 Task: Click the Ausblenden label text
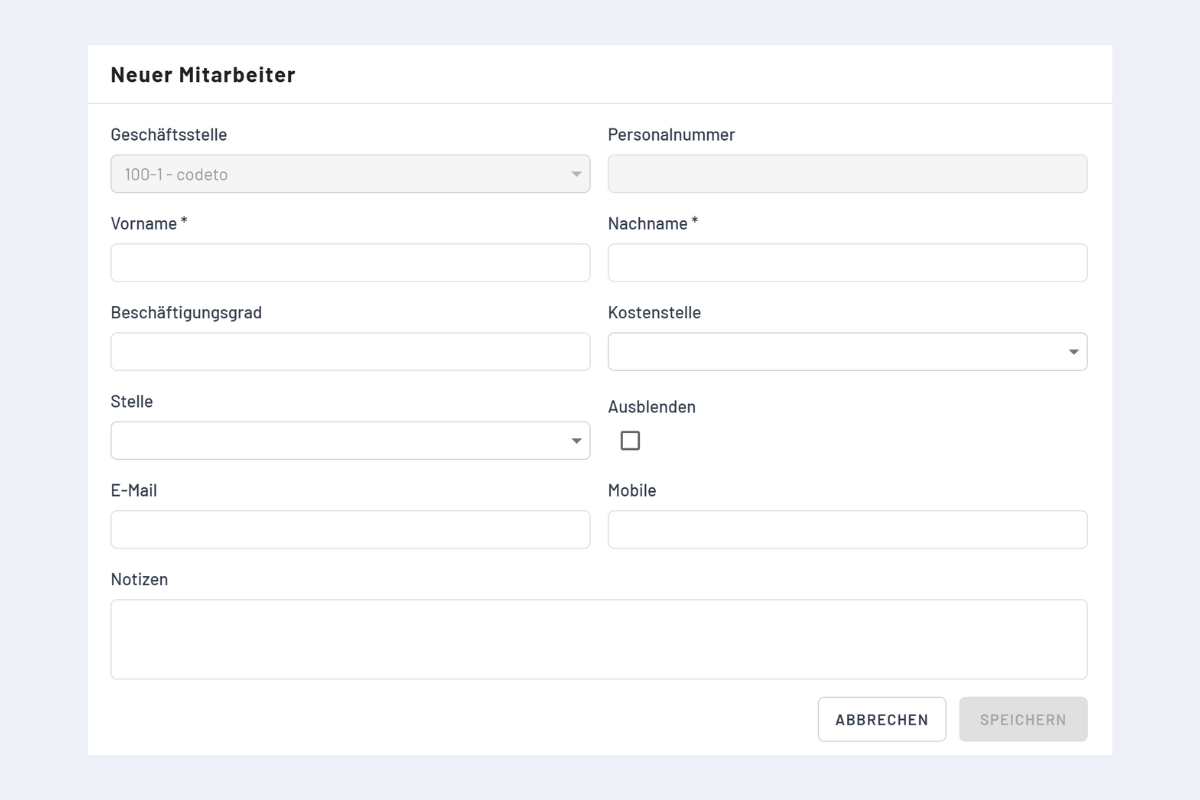coord(651,407)
